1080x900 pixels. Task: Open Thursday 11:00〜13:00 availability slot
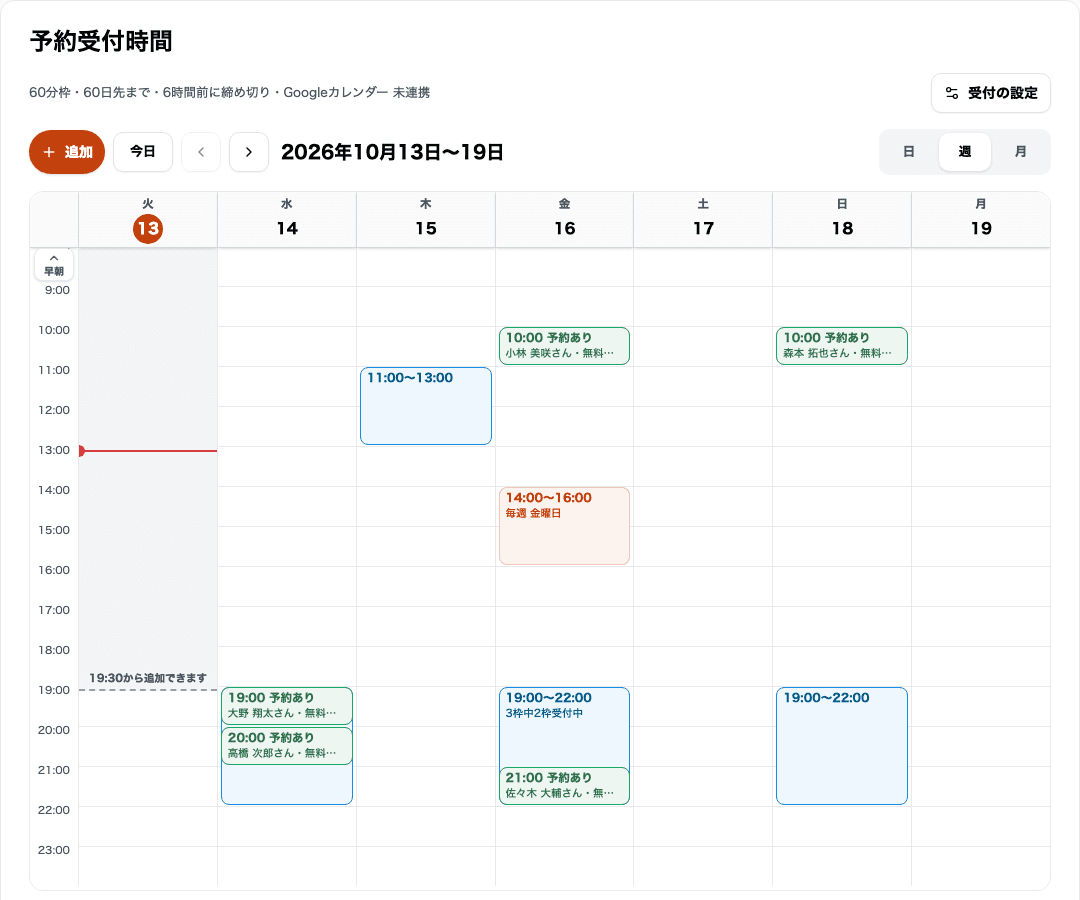(x=426, y=406)
